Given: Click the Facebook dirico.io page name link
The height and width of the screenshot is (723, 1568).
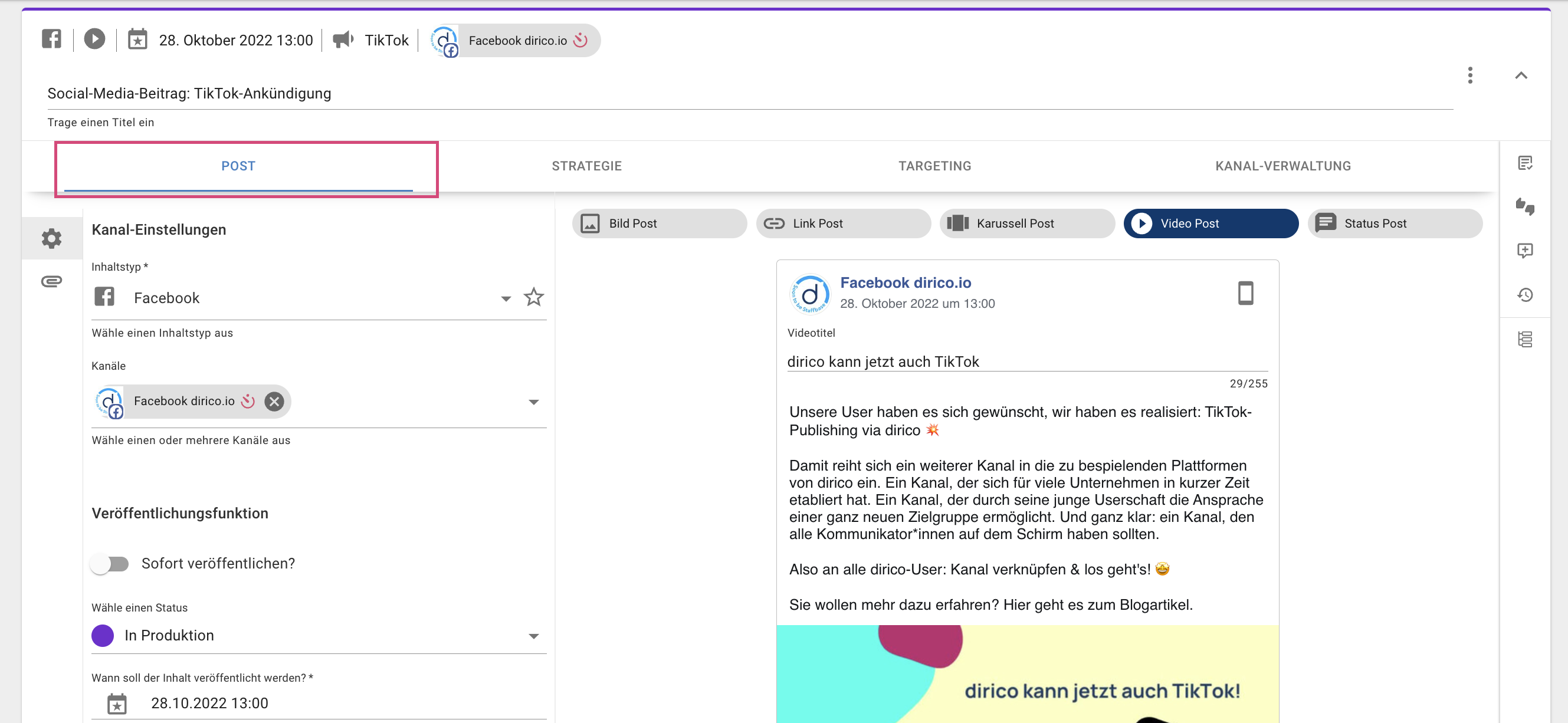Looking at the screenshot, I should pyautogui.click(x=906, y=282).
